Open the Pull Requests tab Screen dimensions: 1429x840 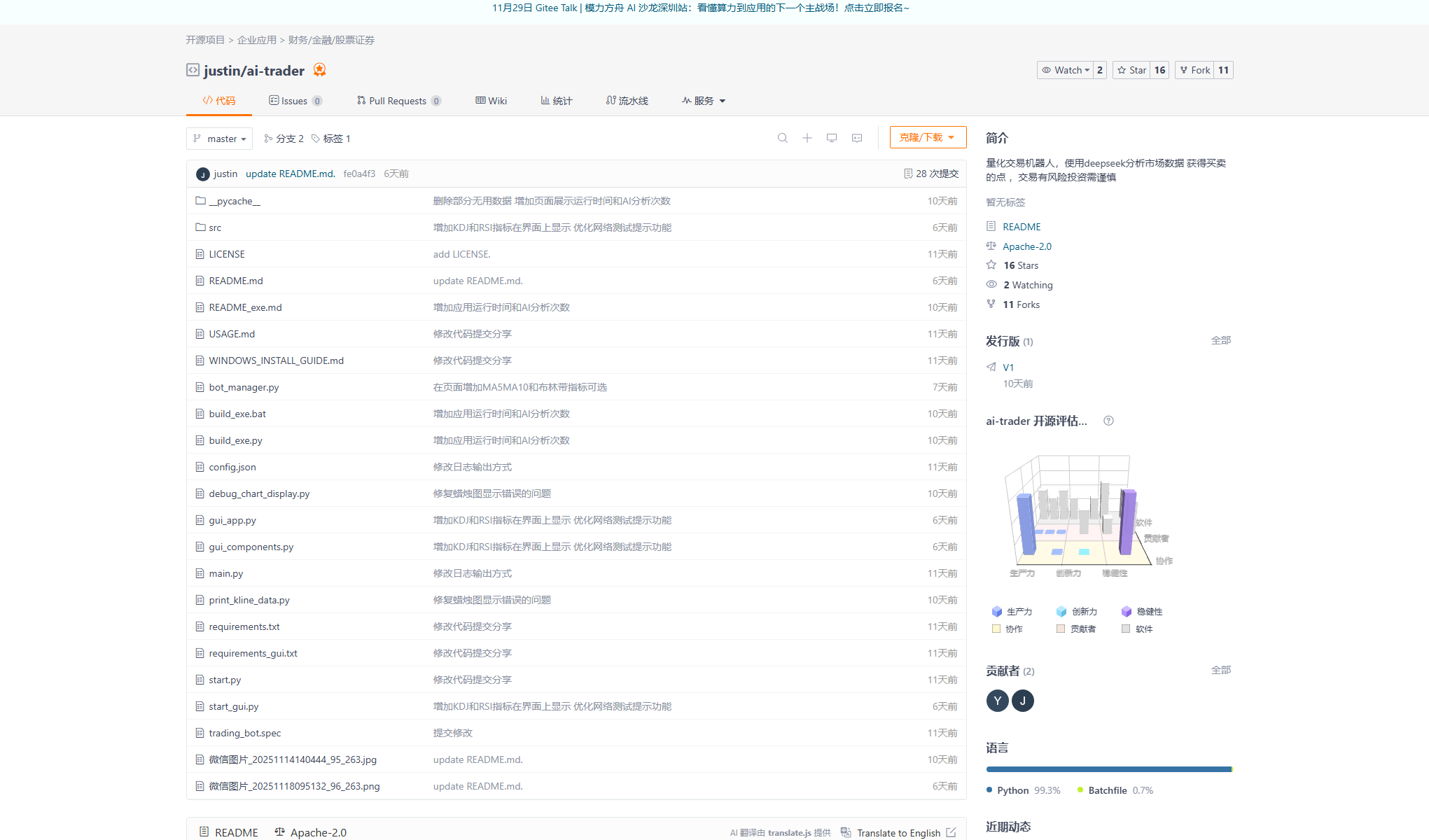tap(398, 100)
